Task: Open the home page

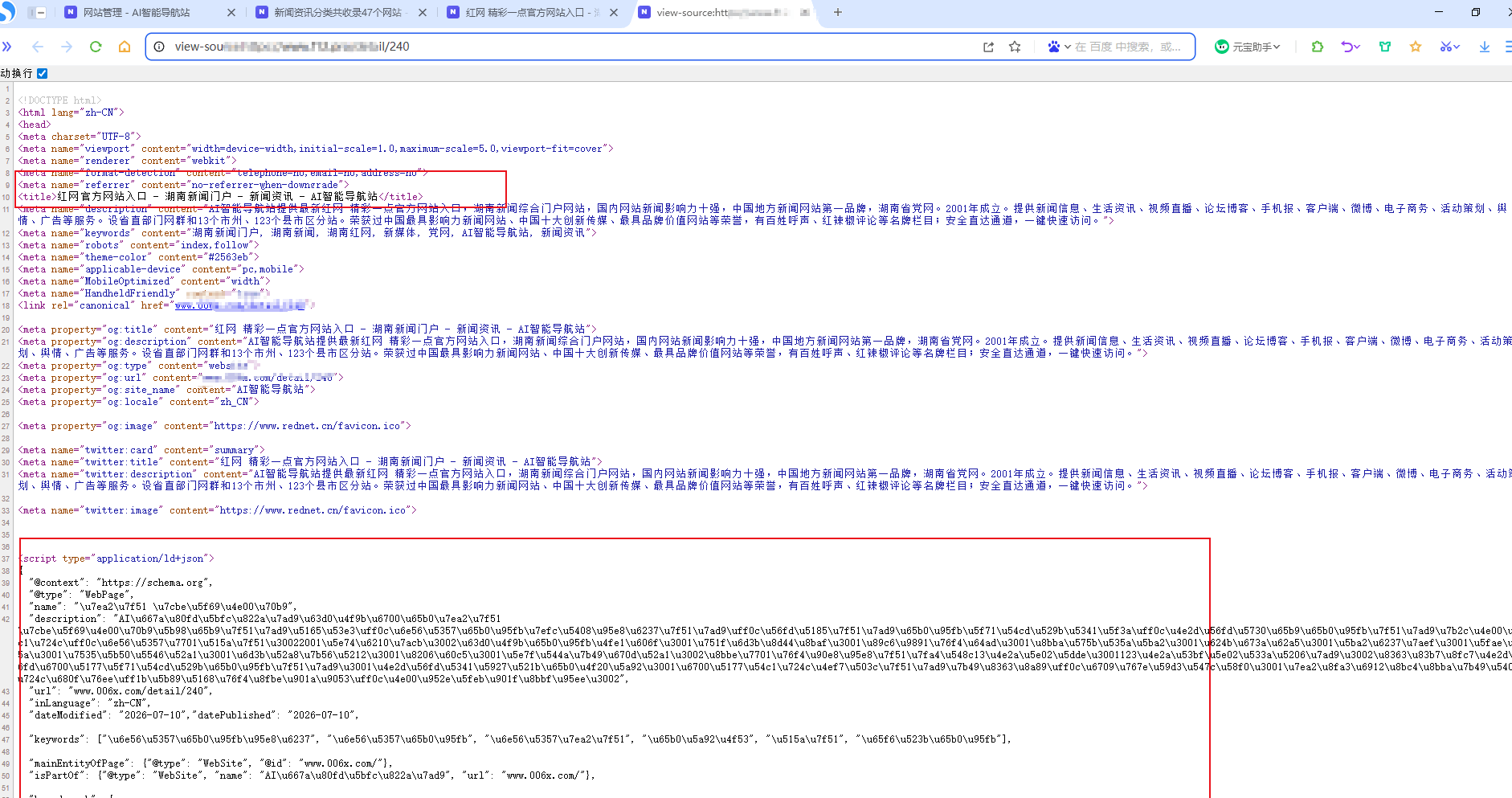Action: coord(125,47)
